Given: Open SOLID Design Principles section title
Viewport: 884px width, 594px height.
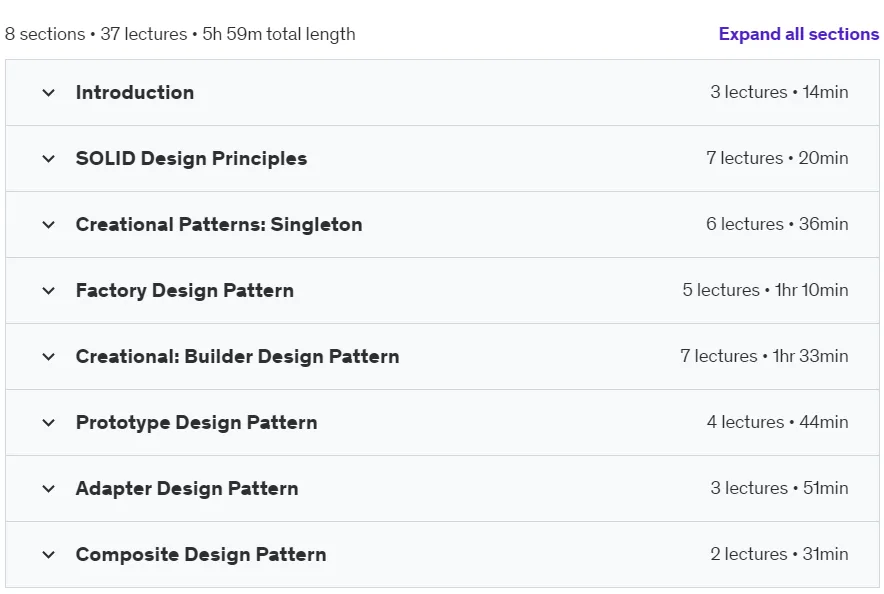Looking at the screenshot, I should [191, 158].
